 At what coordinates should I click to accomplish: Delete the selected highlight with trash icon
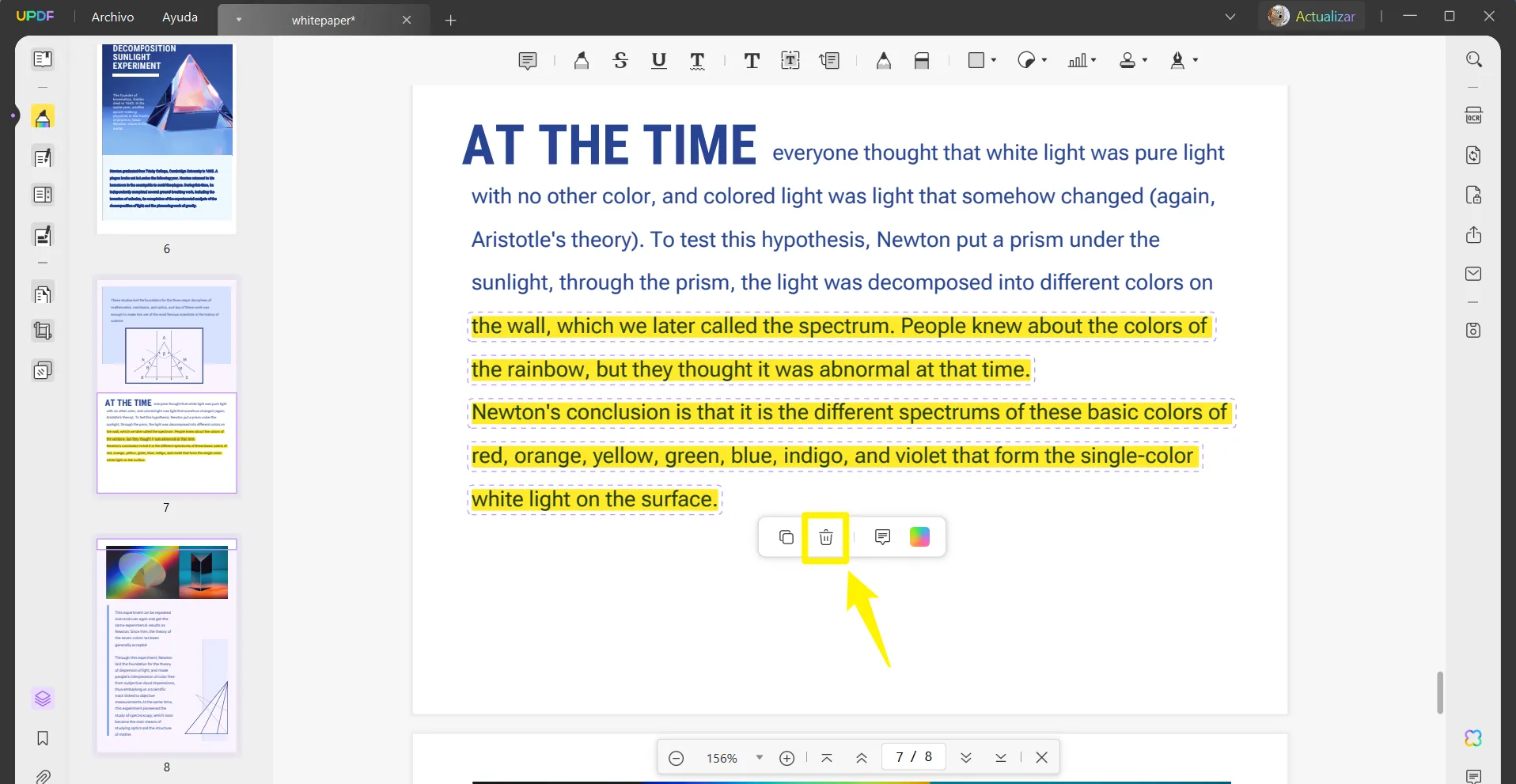(x=825, y=537)
